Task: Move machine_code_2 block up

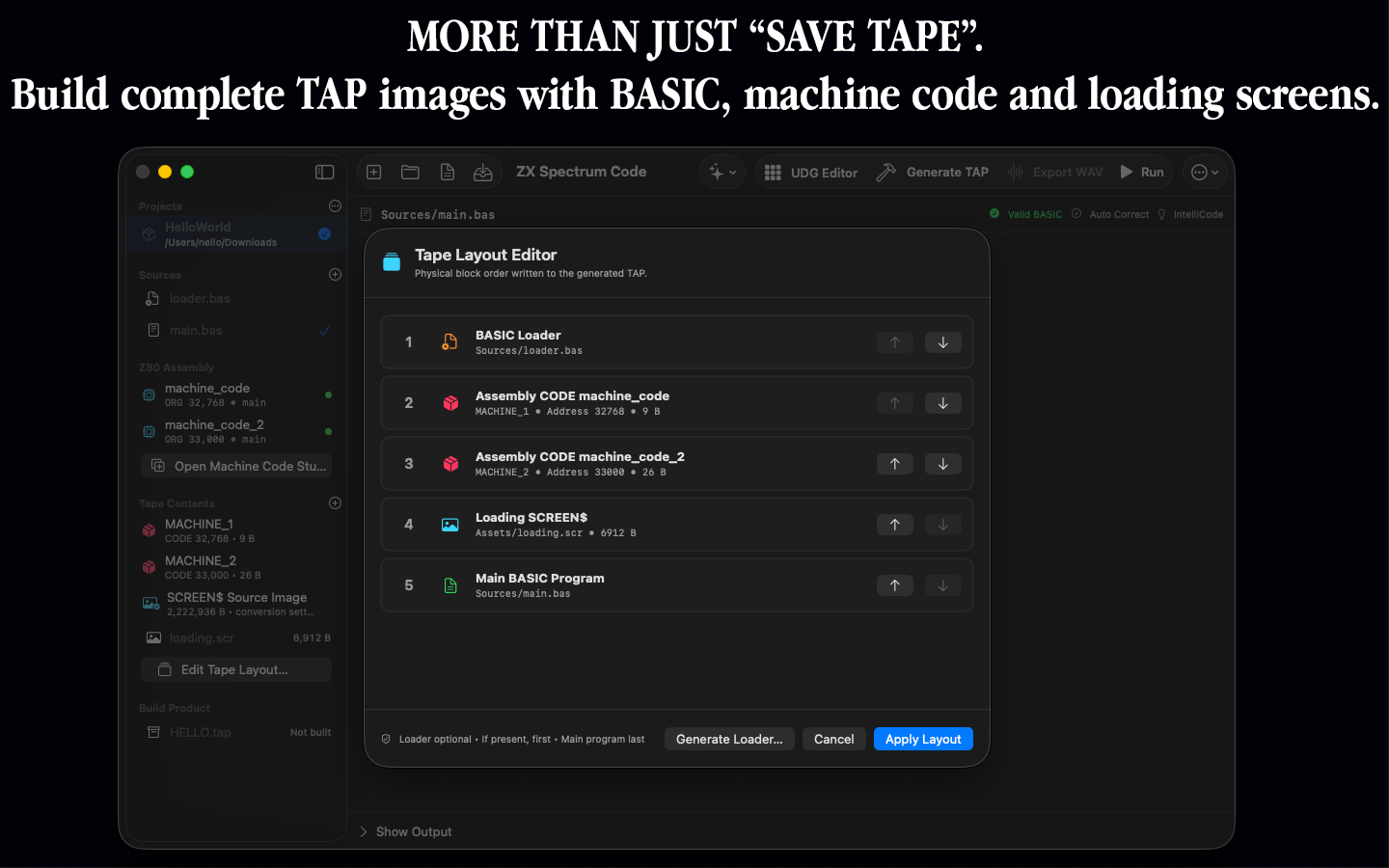Action: point(894,464)
